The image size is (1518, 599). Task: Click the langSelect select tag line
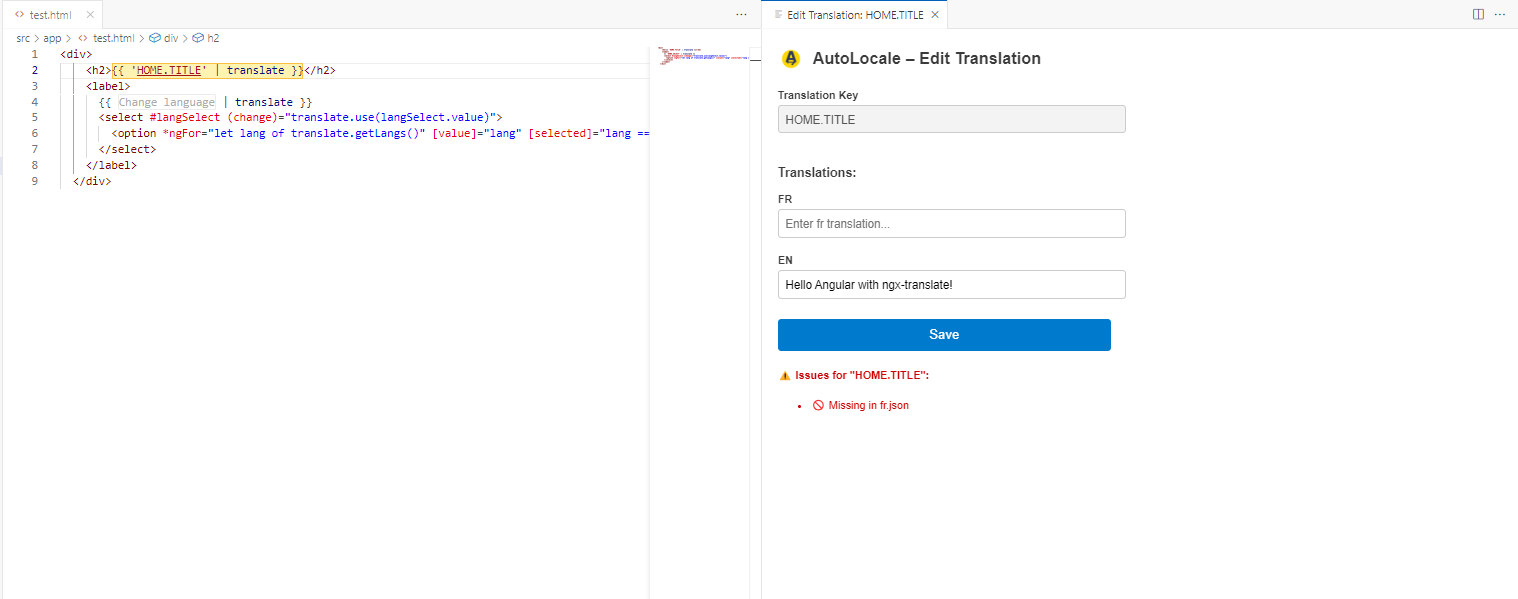point(300,118)
